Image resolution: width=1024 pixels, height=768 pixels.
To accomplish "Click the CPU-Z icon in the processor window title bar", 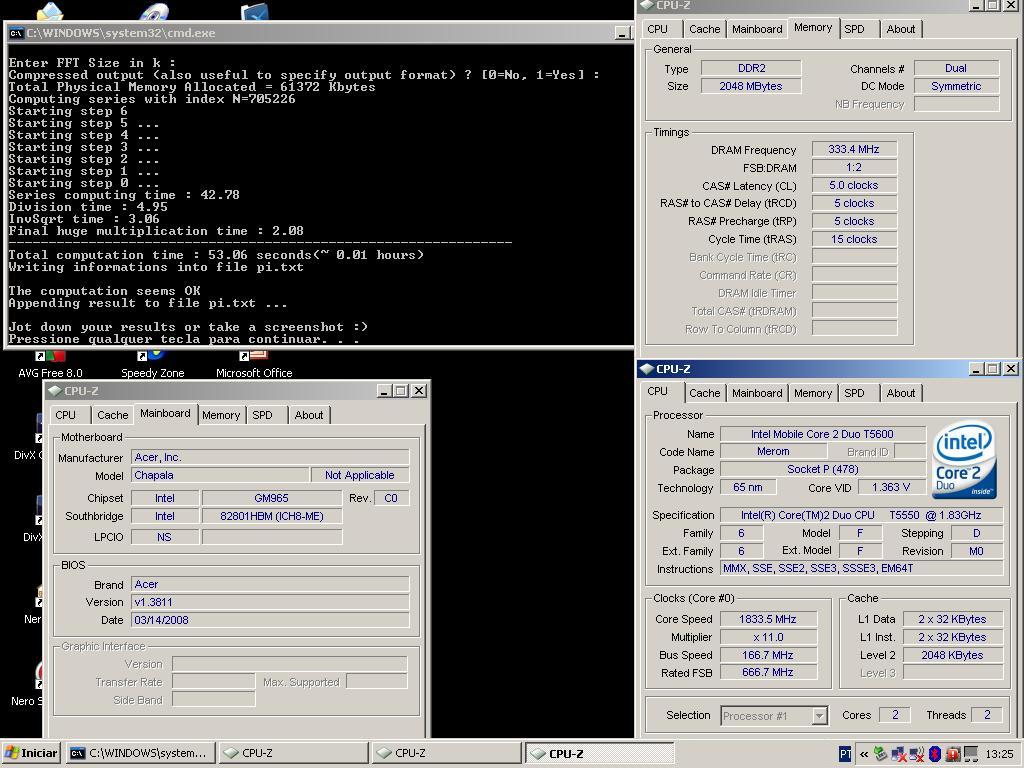I will click(x=647, y=369).
